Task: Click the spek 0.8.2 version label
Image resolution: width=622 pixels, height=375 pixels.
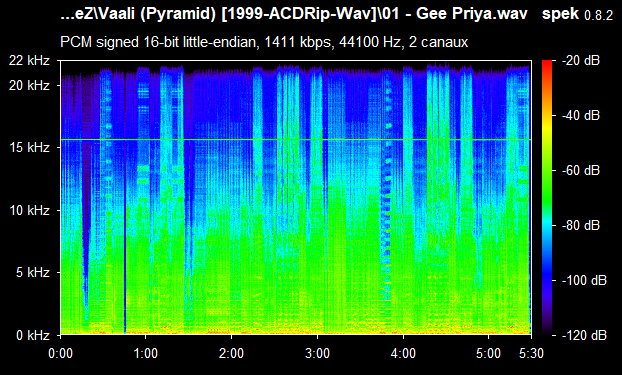Action: click(x=578, y=15)
